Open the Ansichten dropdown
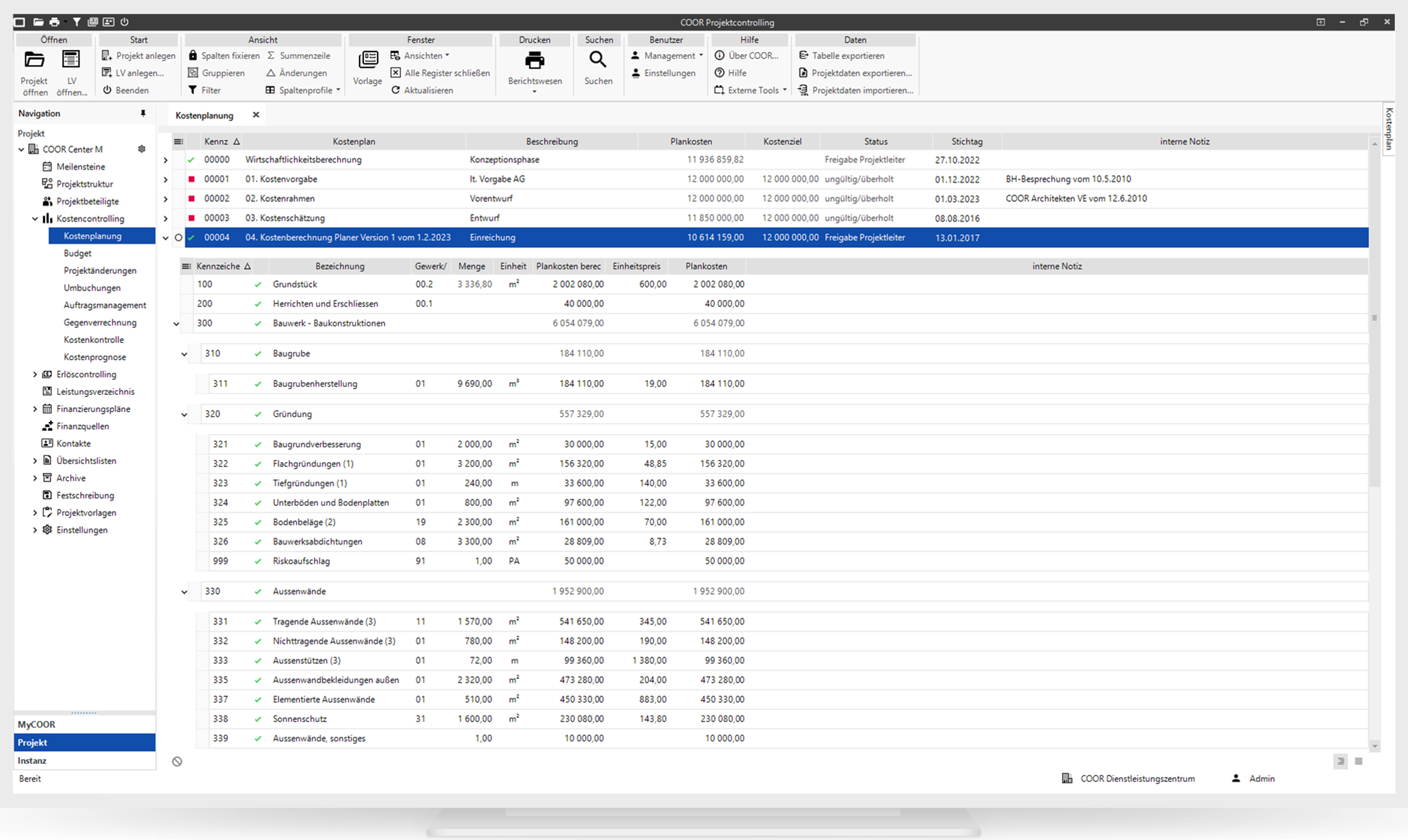The height and width of the screenshot is (840, 1408). tap(420, 55)
